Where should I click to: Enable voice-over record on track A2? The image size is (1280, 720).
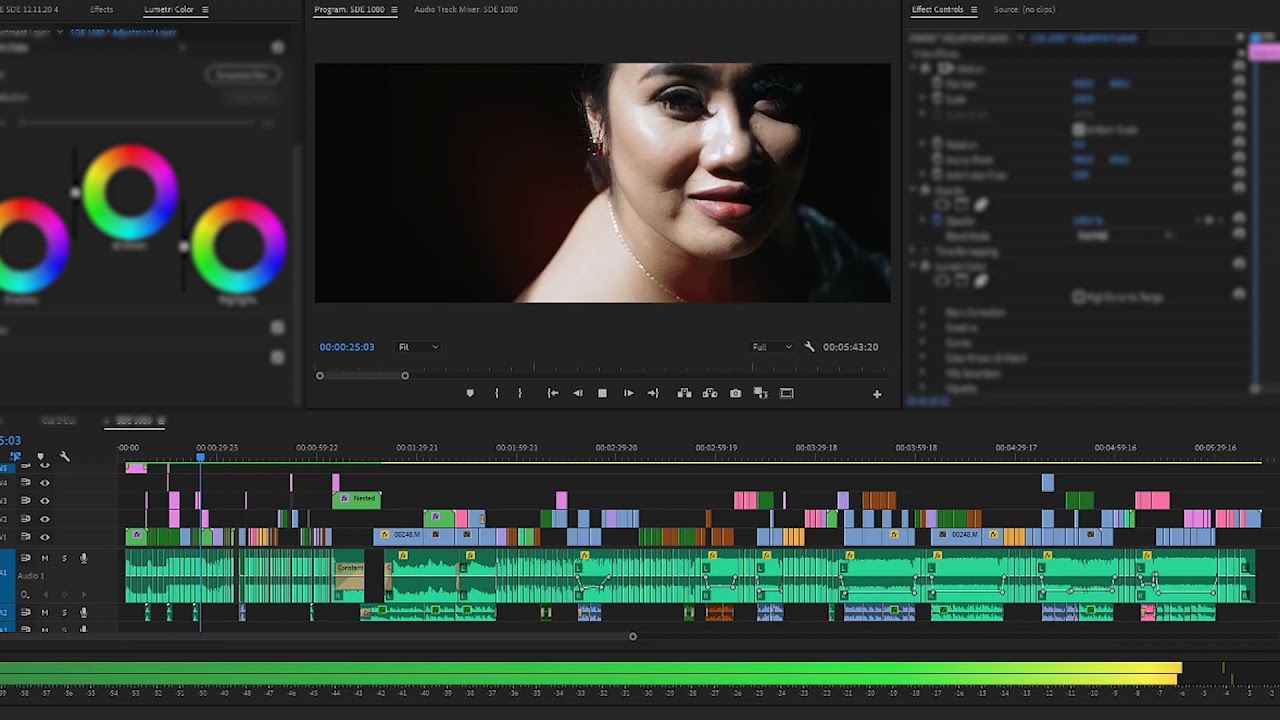point(83,612)
